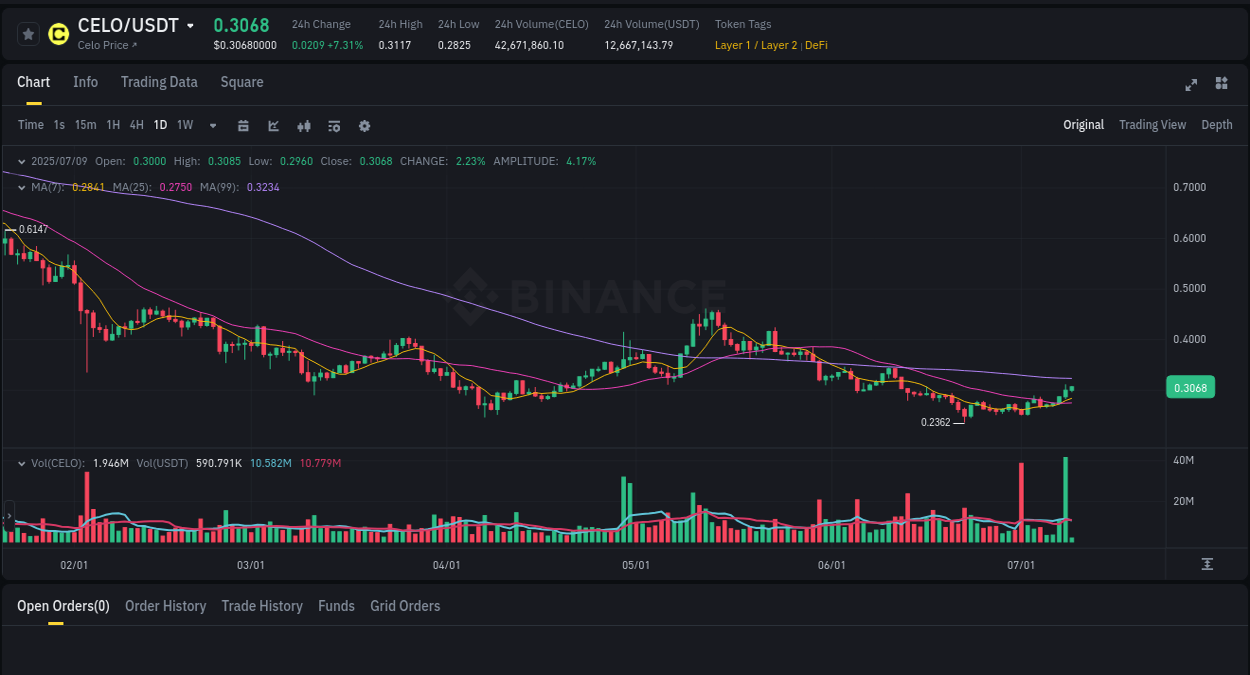Open the chart settings gear

point(363,125)
